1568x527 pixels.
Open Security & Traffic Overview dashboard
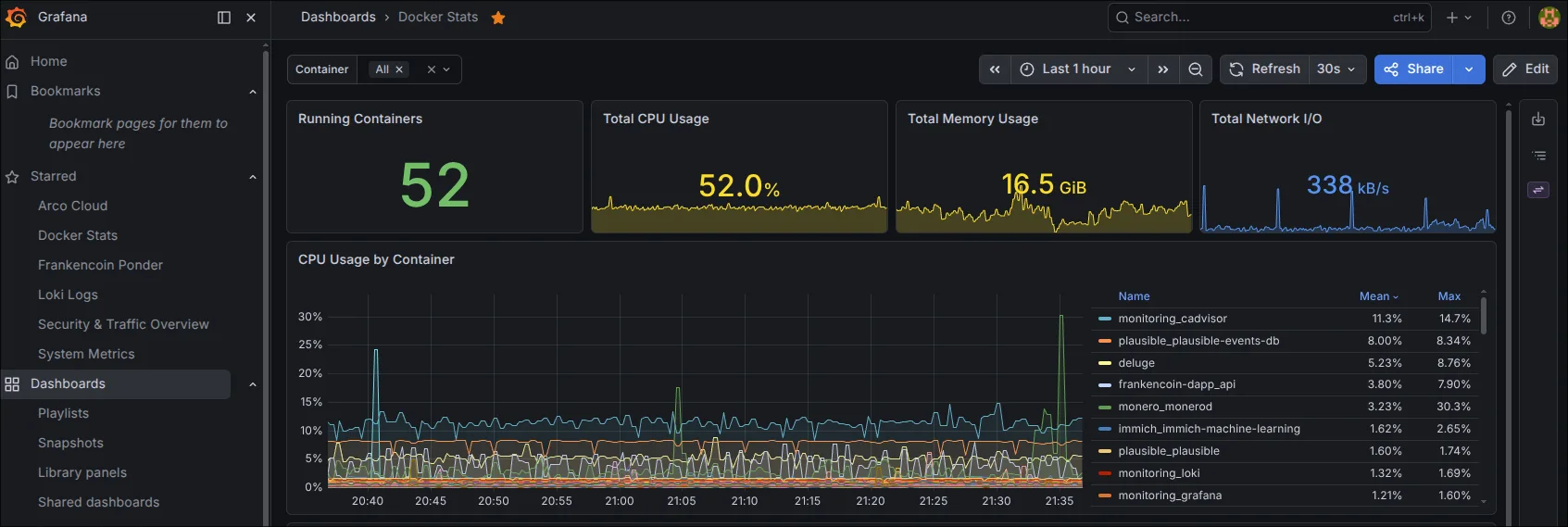pyautogui.click(x=123, y=324)
